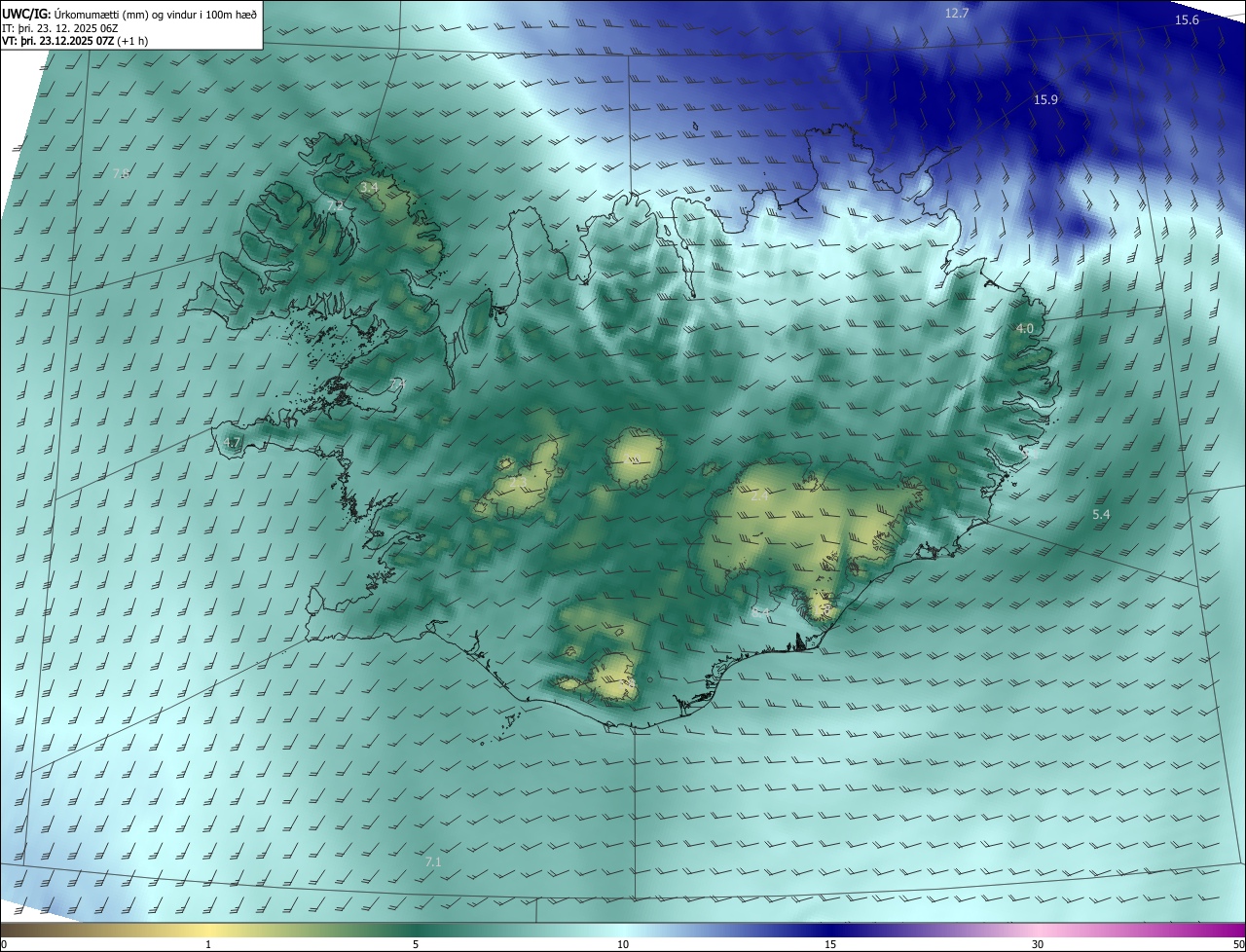
Task: Click the 4.7 value label on the peninsula tip
Action: [x=232, y=442]
